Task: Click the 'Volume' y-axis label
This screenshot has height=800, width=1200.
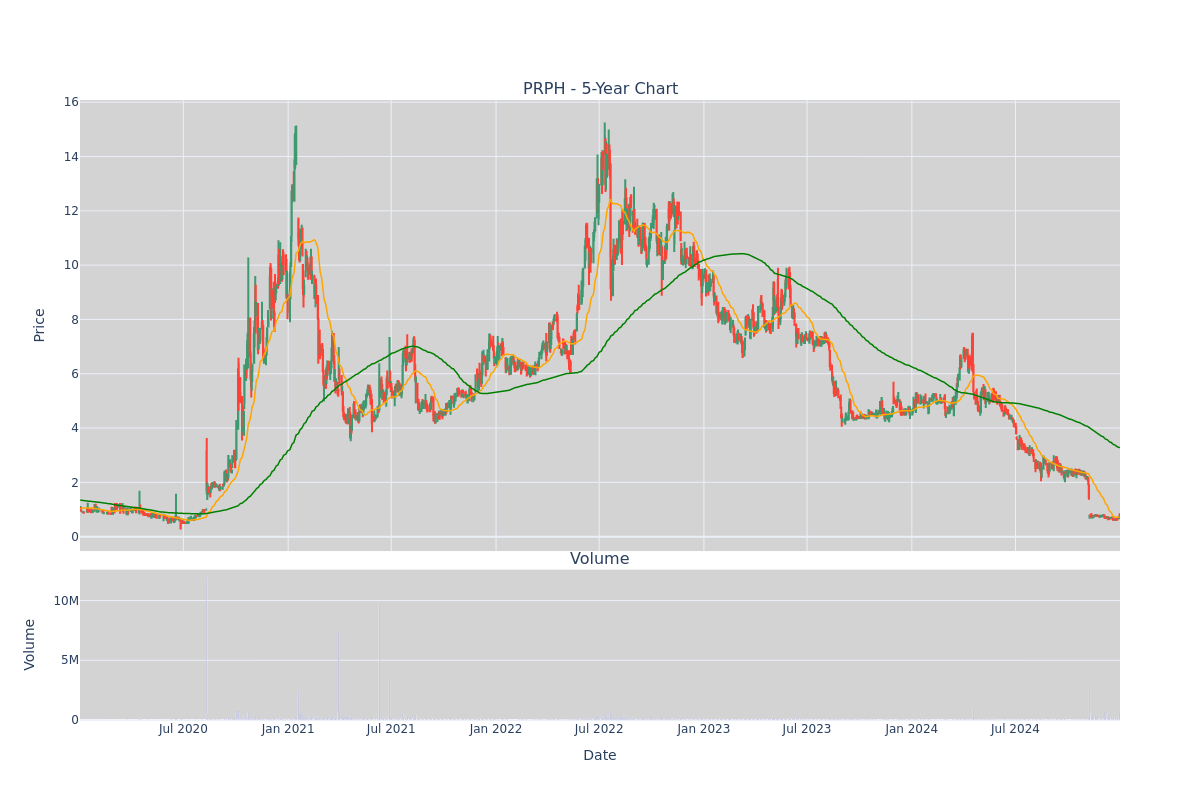Action: click(x=30, y=644)
